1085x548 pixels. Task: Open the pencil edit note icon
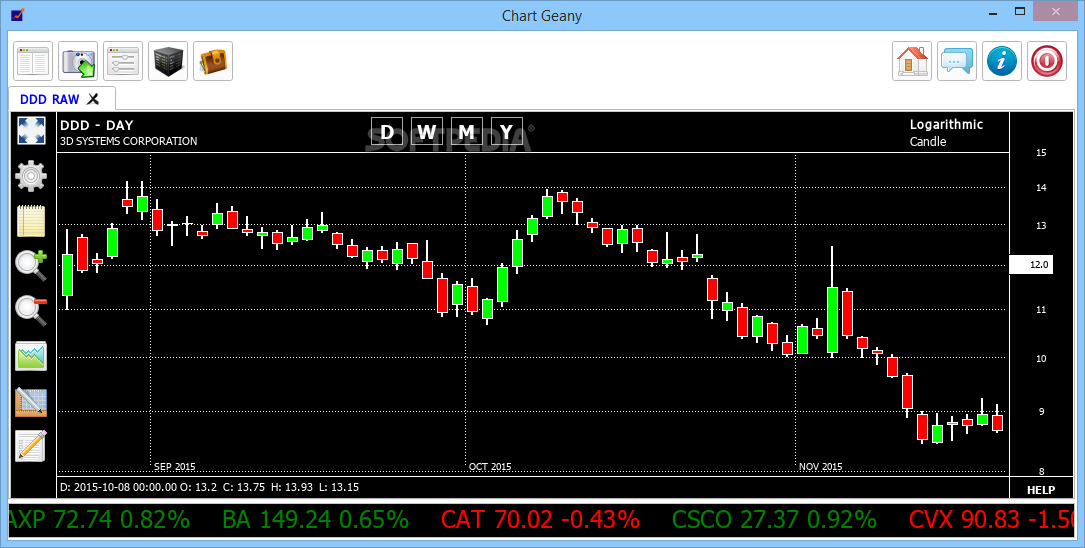pos(31,446)
